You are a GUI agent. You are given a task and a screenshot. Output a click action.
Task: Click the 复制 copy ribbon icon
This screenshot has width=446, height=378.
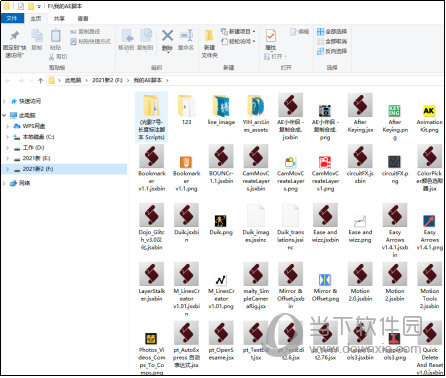[x=37, y=35]
